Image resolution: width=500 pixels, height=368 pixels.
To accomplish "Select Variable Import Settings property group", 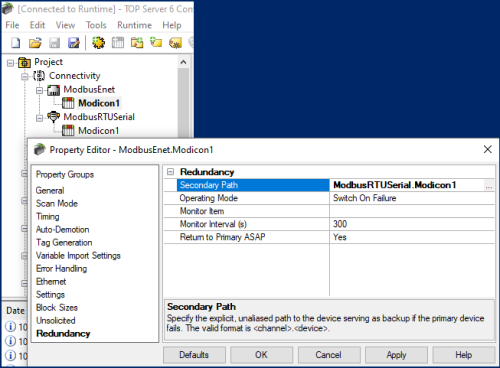I will 78,256.
